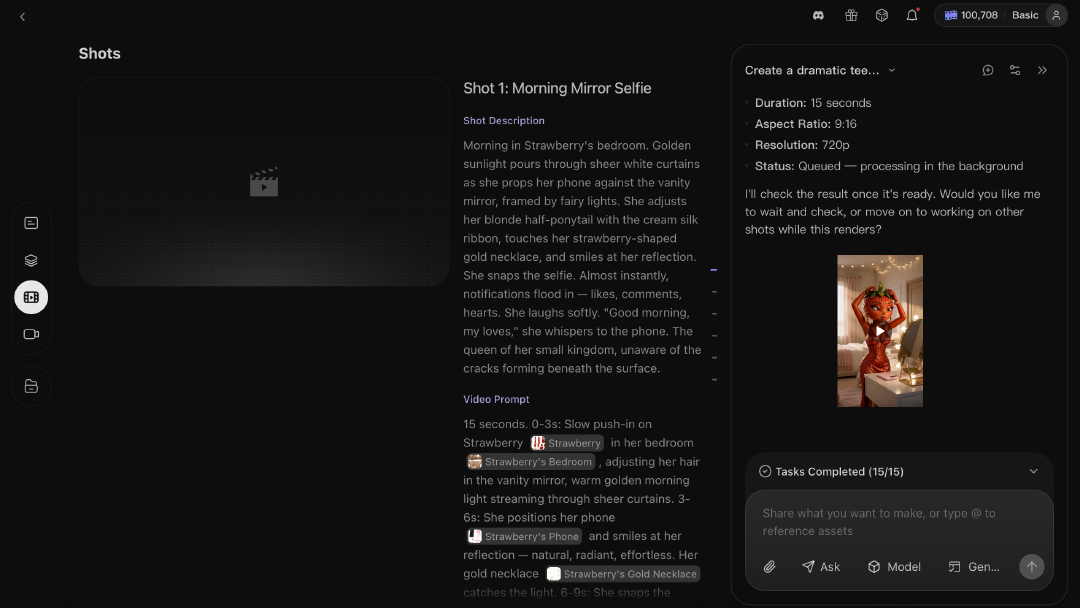
Task: Click the Tasks Completed check circle icon
Action: click(x=765, y=472)
